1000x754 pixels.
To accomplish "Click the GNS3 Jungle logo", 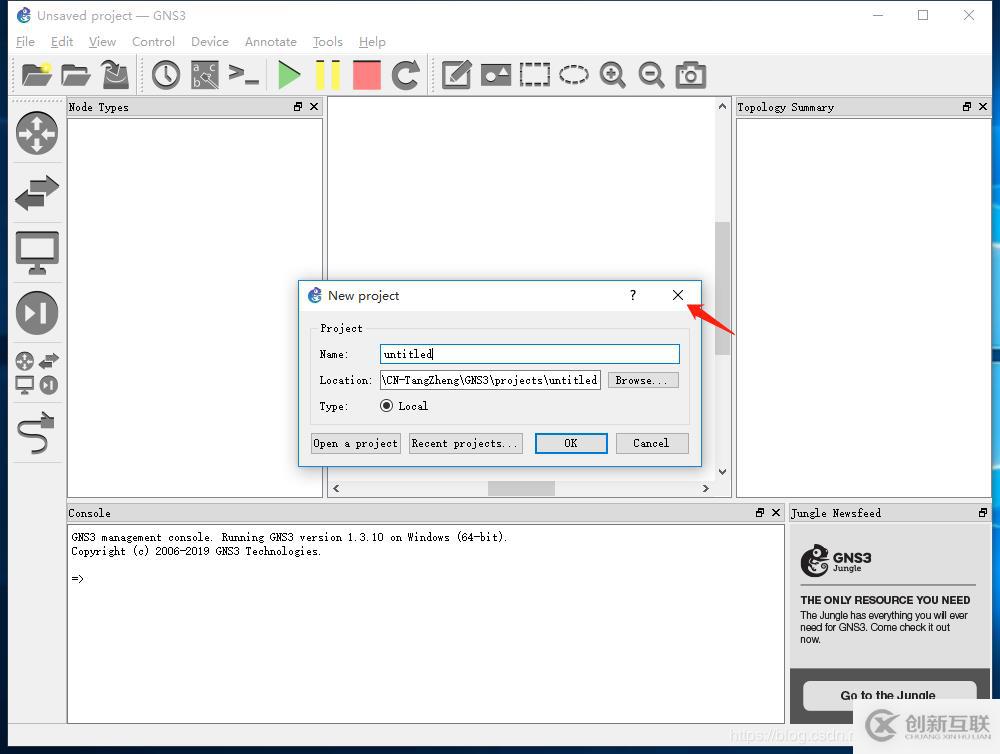I will [x=836, y=561].
